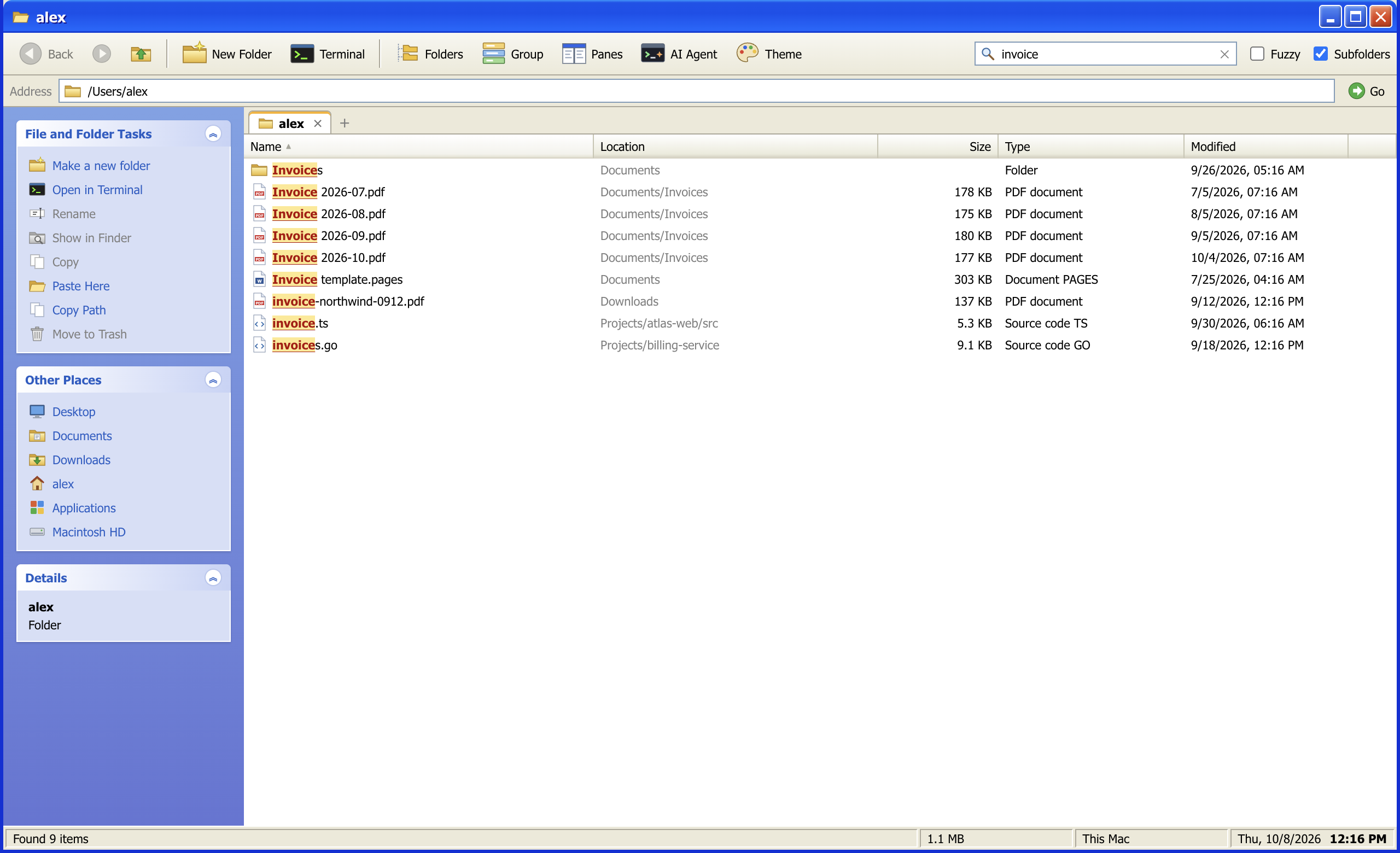Add a new tab with plus
This screenshot has width=1400, height=853.
[x=345, y=123]
